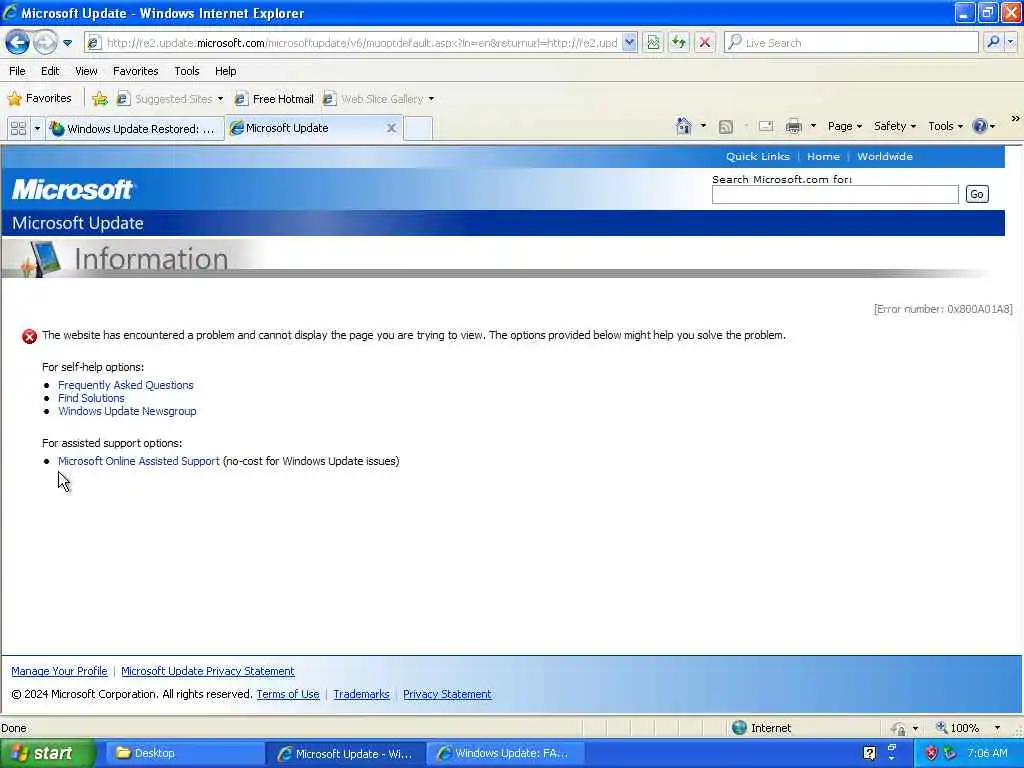Screen dimensions: 1024x768
Task: Click the red security shield tray icon
Action: 931,754
